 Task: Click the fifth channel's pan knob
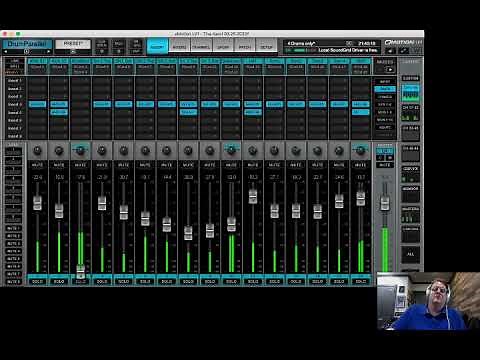coord(124,151)
